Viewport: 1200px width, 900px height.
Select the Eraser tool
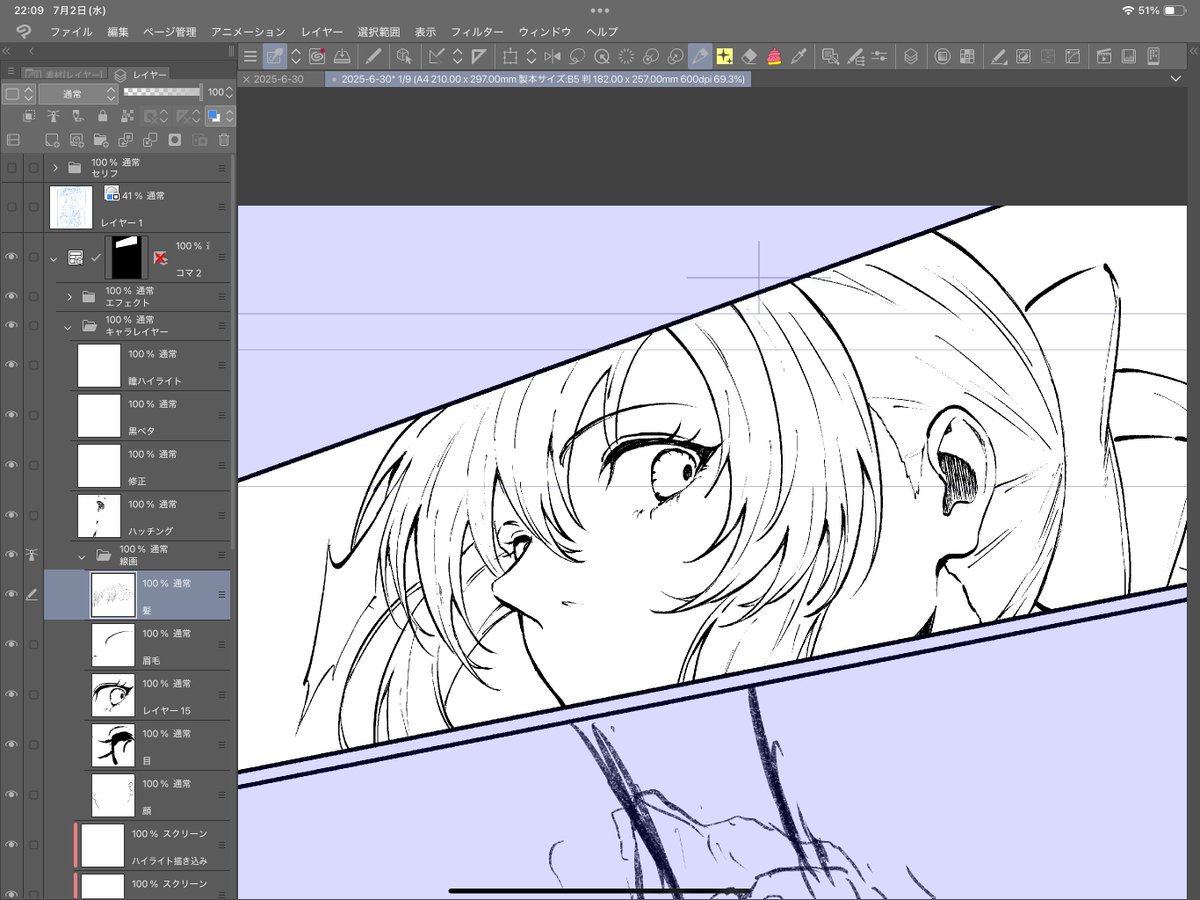point(750,57)
